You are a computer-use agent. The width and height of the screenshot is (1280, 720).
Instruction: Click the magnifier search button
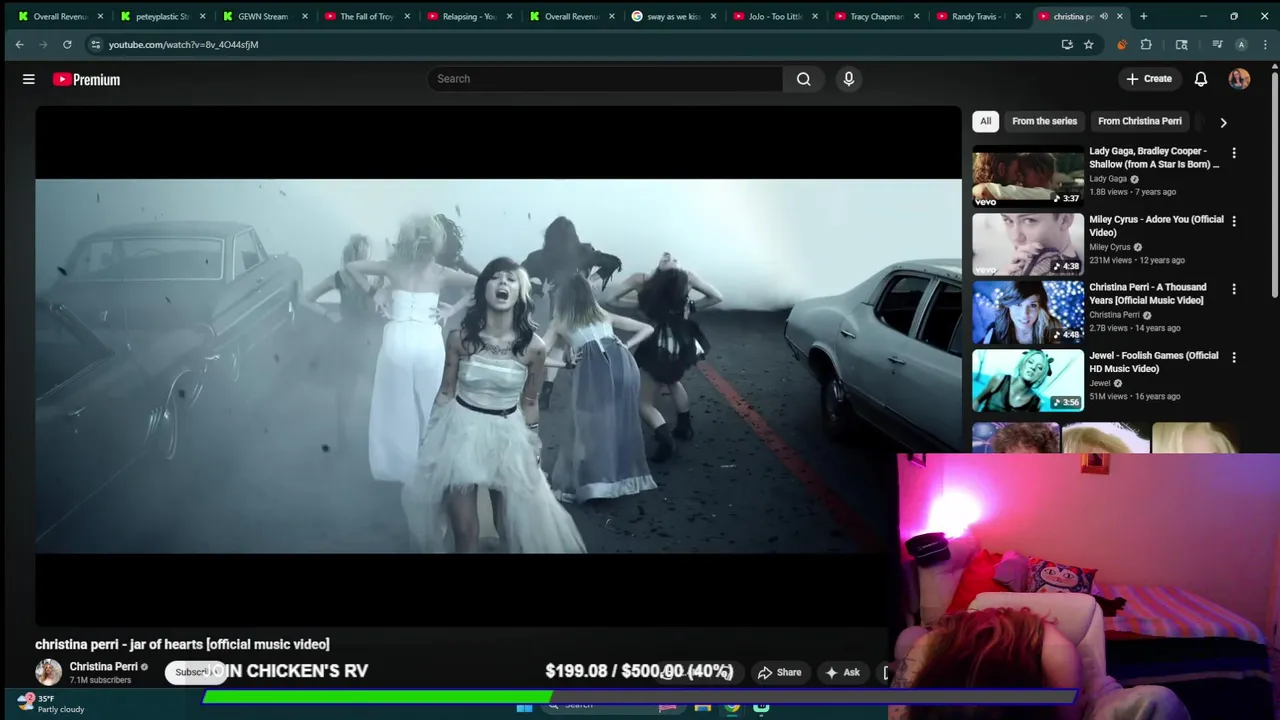(804, 79)
